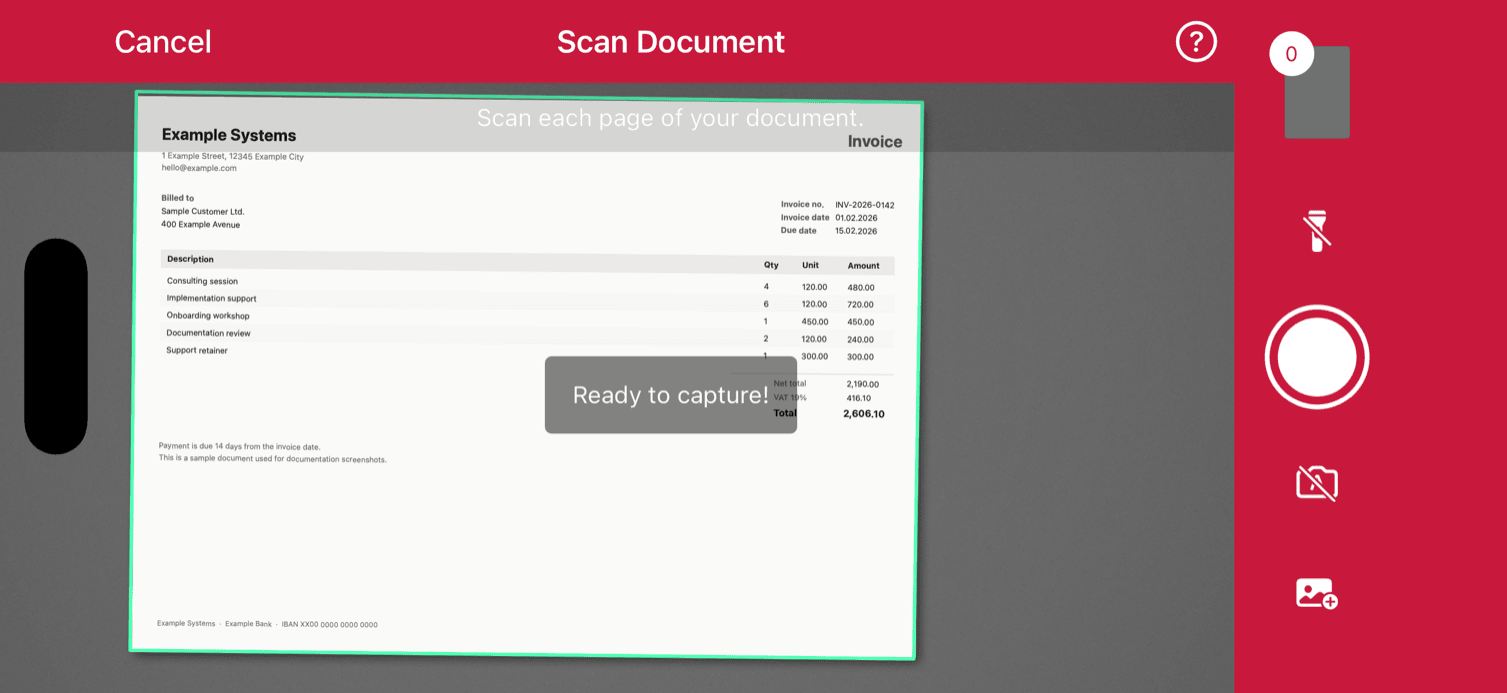Tap the 'Support retainer' row description
Screen dimensions: 1507x693
point(197,350)
